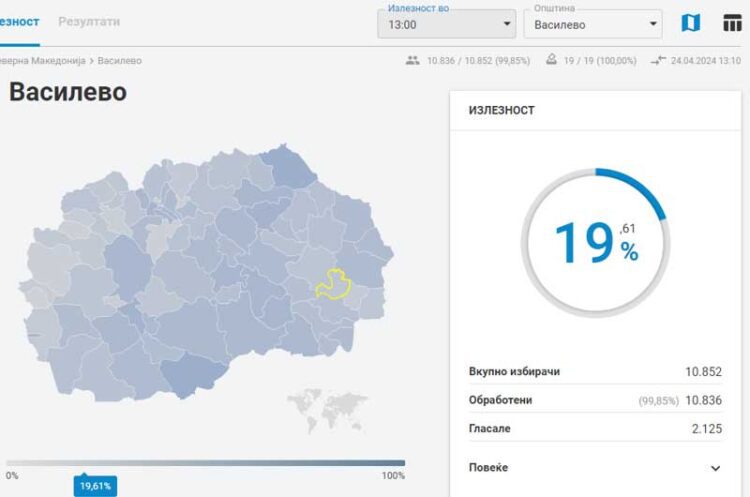This screenshot has height=497, width=750.
Task: Open the Општина Василево dropdown
Action: click(593, 24)
